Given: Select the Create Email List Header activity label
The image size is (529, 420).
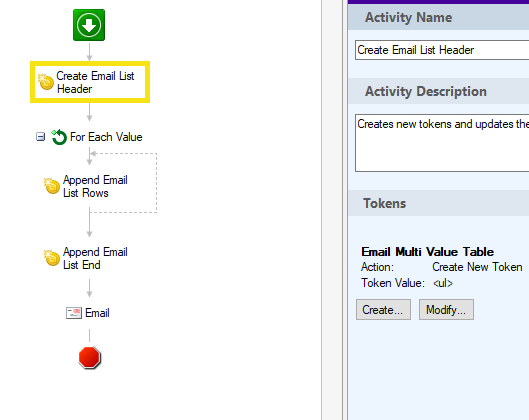Looking at the screenshot, I should click(x=95, y=82).
